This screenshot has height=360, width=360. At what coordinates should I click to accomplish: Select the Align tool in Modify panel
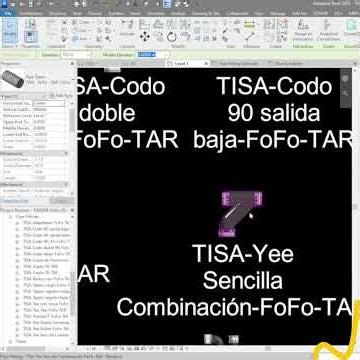coord(145,24)
